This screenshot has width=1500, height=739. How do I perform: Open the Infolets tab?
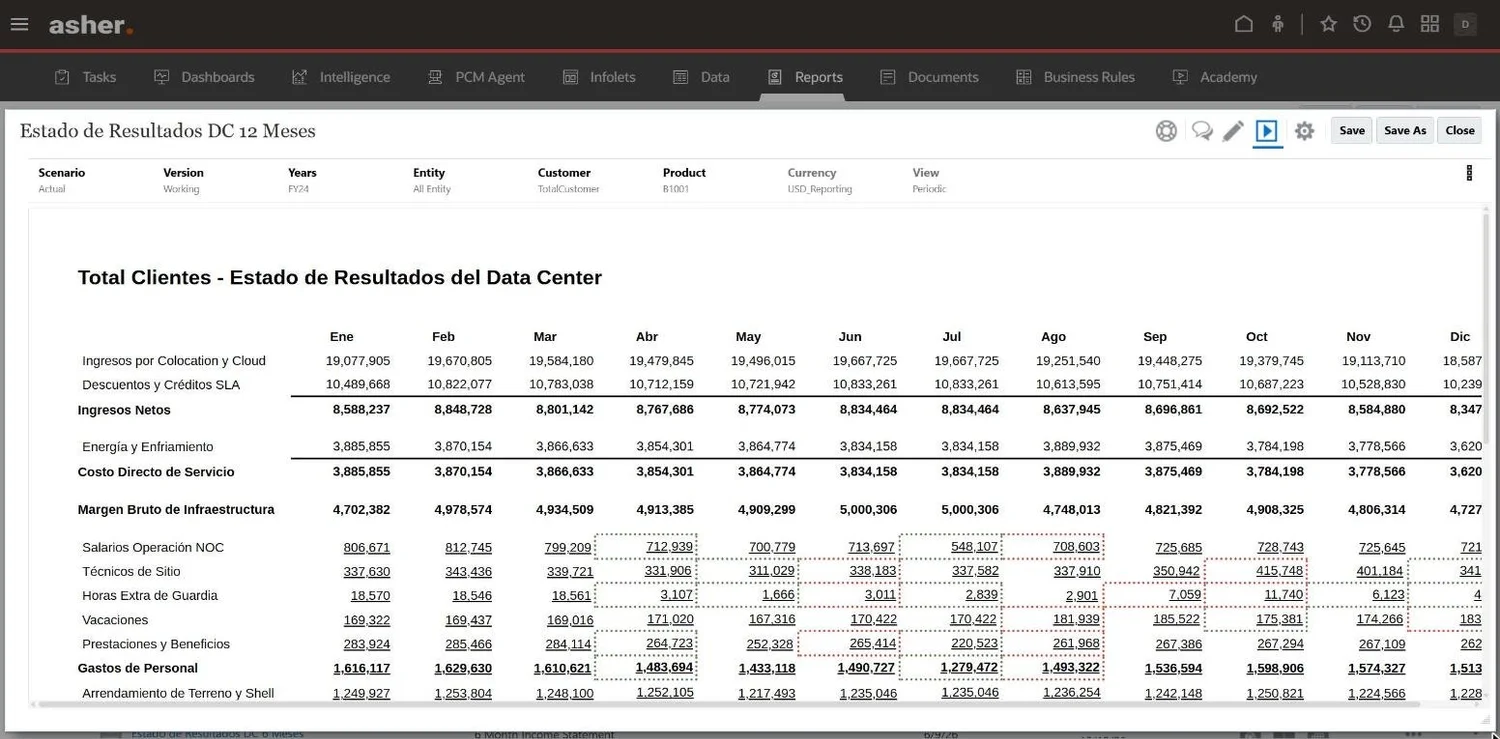(x=599, y=77)
